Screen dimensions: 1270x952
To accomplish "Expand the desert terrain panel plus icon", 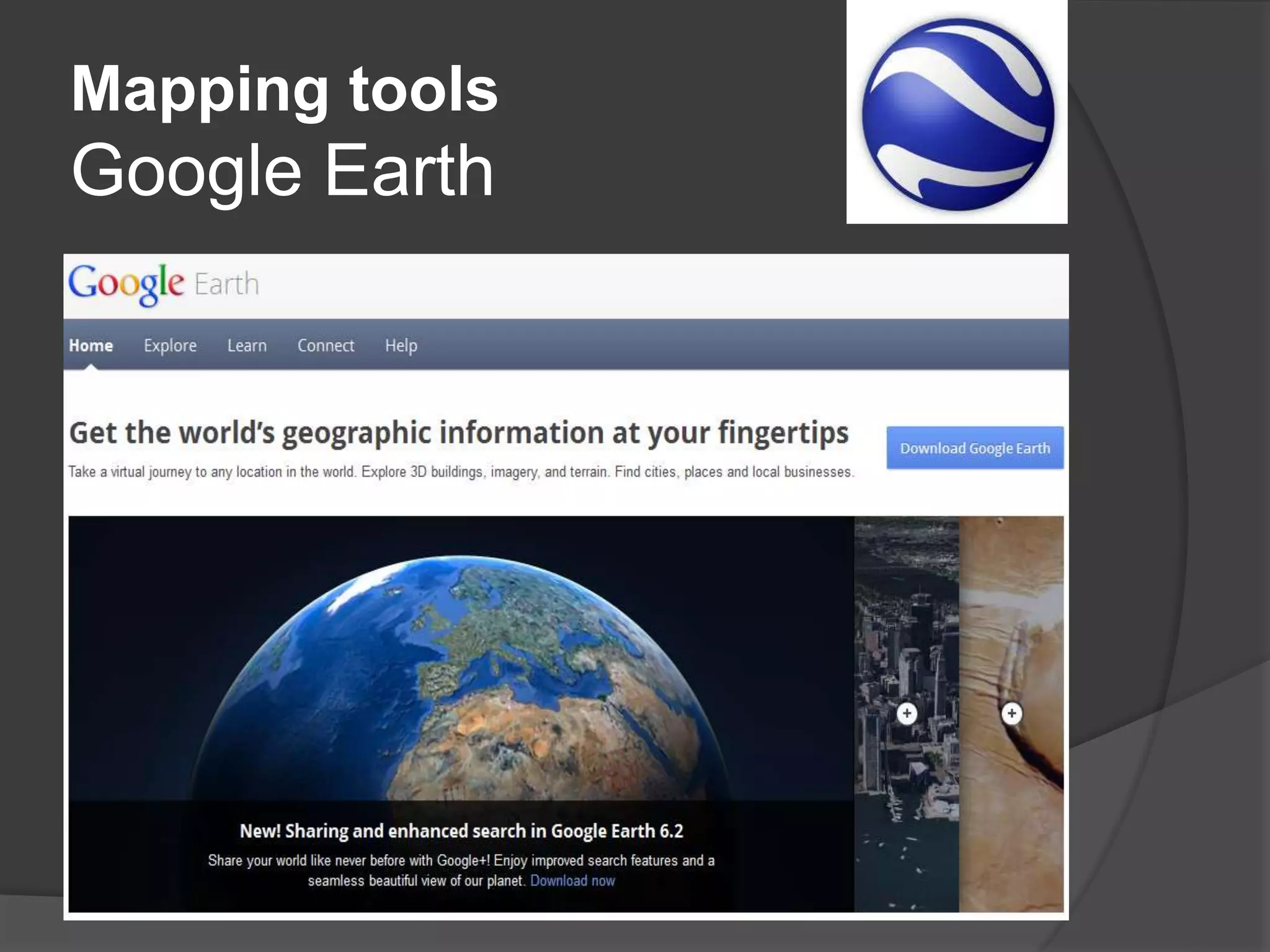I will click(x=1011, y=713).
